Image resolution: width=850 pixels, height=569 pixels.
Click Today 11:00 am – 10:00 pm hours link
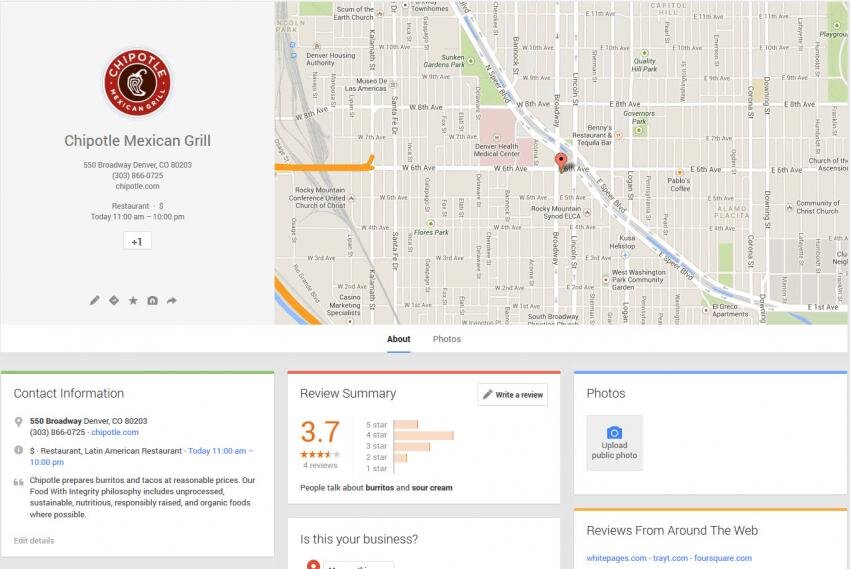point(141,456)
